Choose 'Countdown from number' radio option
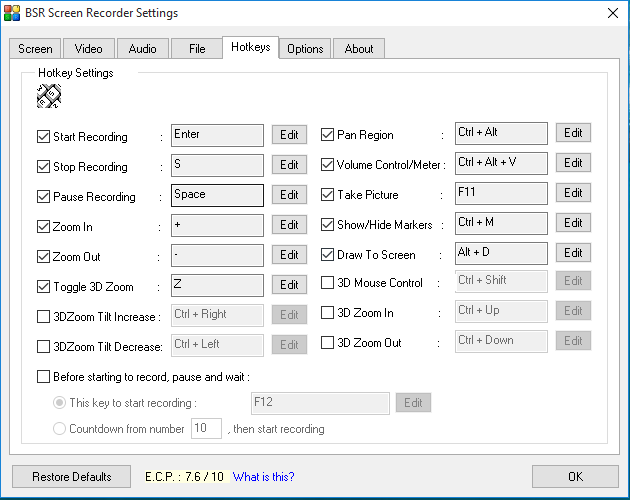Viewport: 630px width, 500px height. tap(59, 428)
